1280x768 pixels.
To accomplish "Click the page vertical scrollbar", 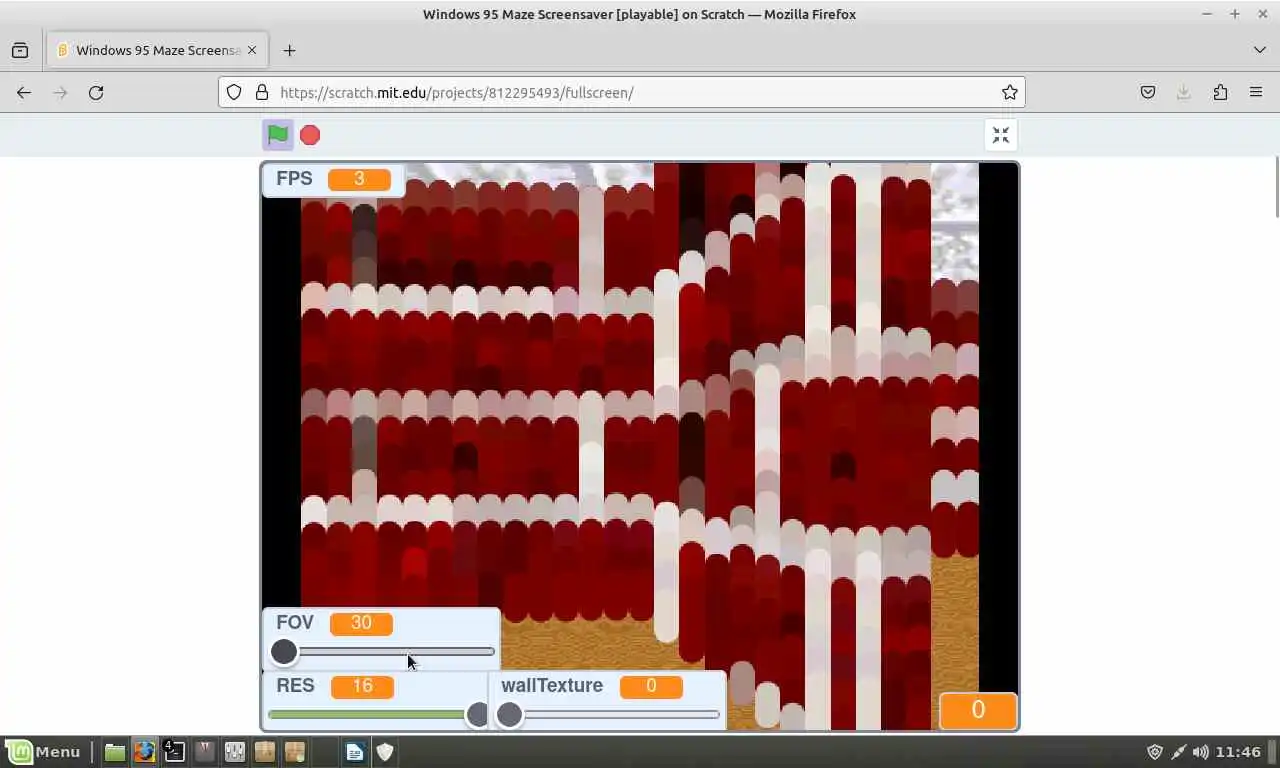I will (1276, 187).
